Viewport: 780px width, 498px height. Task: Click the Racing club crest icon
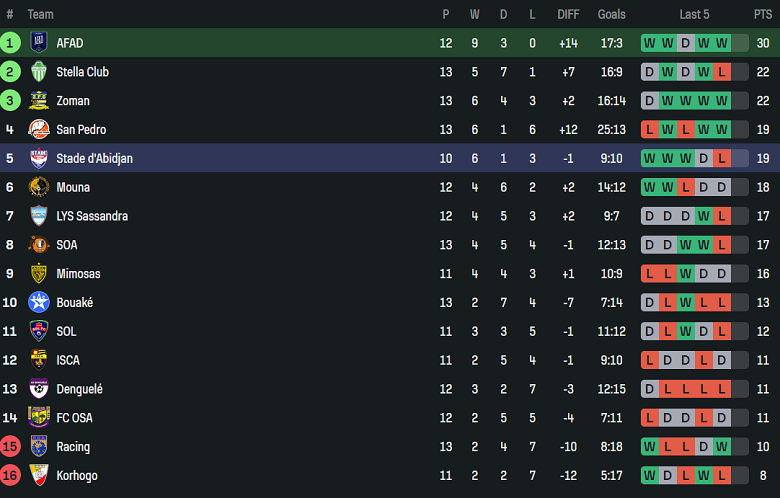(x=39, y=446)
